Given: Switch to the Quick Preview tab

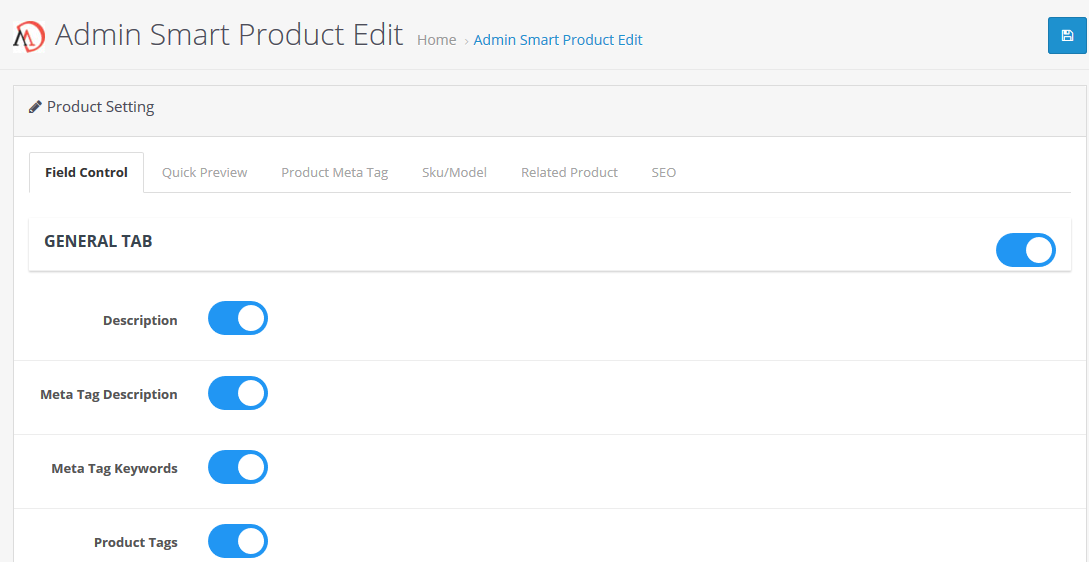Looking at the screenshot, I should (204, 172).
